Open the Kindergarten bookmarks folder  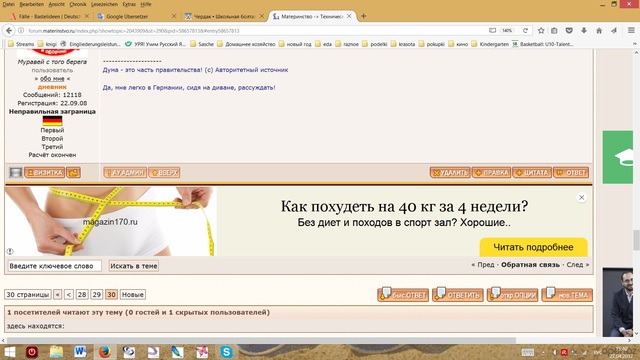coord(490,44)
